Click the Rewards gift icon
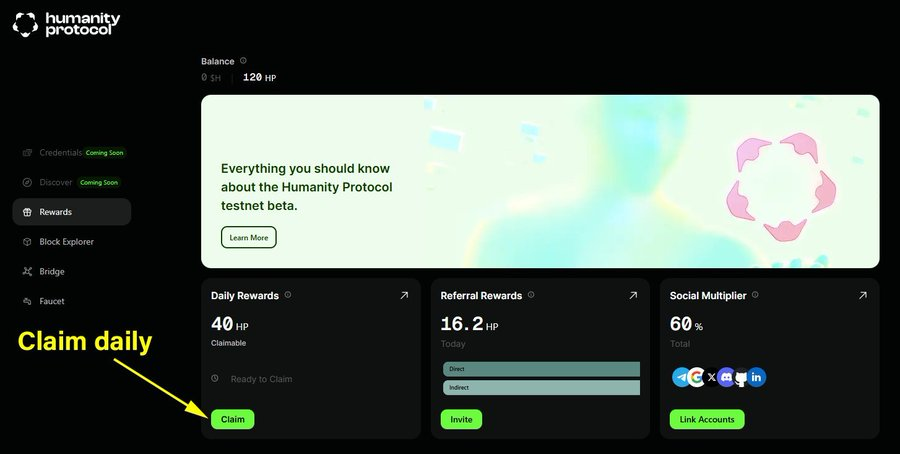The height and width of the screenshot is (454, 900). tap(27, 212)
